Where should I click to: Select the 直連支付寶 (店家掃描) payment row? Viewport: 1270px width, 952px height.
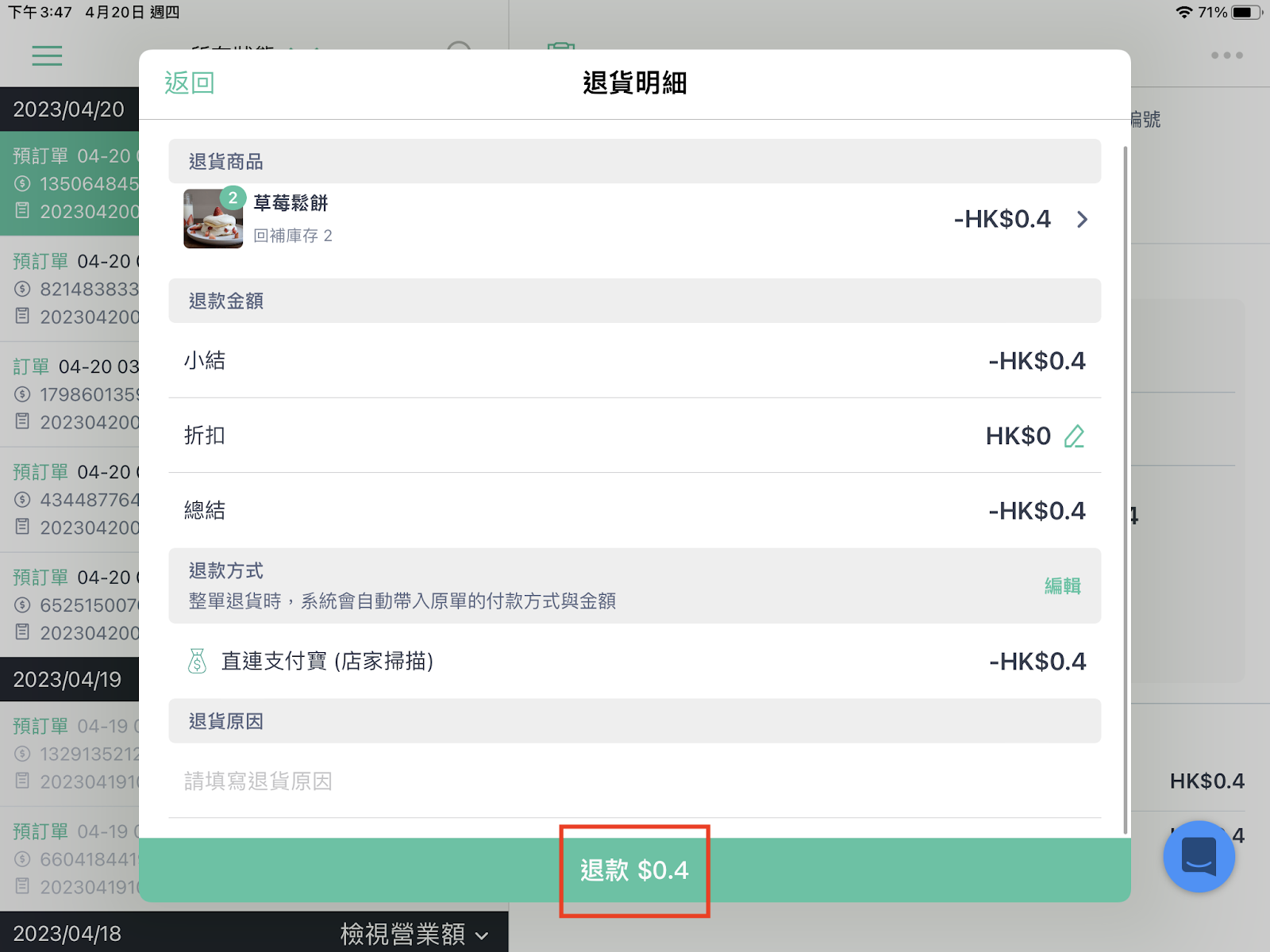point(634,661)
